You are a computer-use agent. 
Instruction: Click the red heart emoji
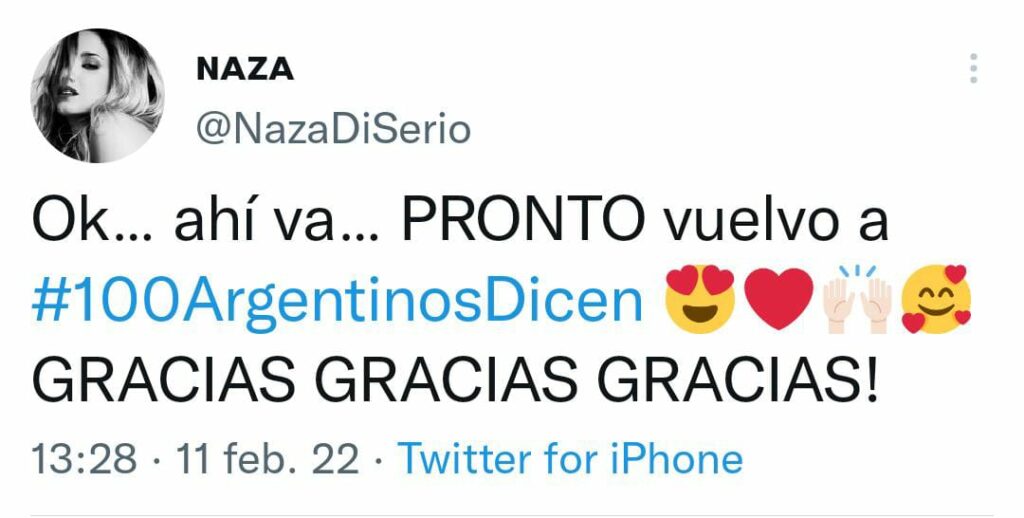tap(779, 299)
